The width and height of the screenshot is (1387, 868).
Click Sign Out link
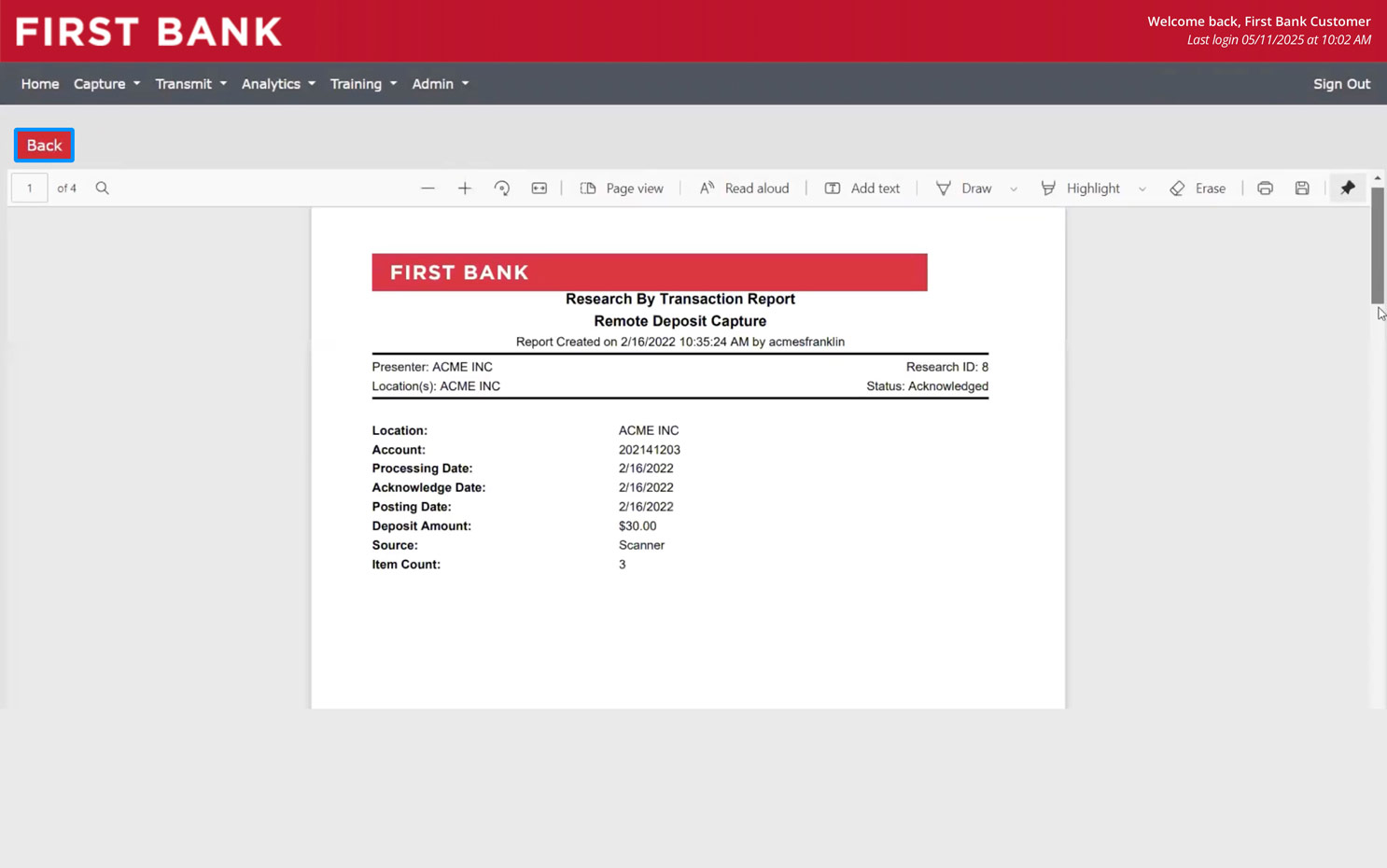pyautogui.click(x=1341, y=84)
